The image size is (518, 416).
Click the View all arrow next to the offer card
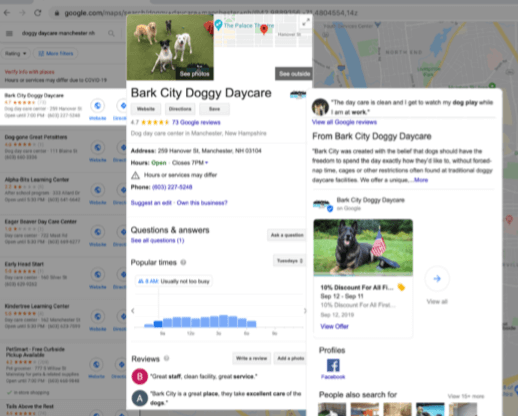click(x=437, y=279)
